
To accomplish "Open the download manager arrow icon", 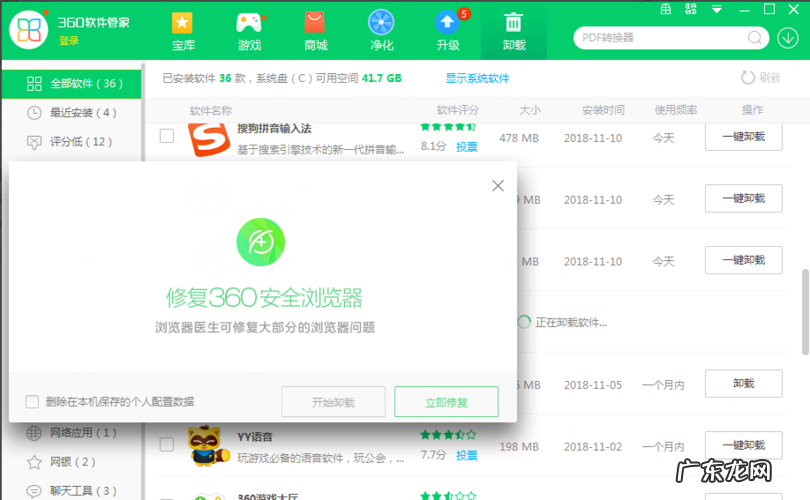I will (788, 38).
